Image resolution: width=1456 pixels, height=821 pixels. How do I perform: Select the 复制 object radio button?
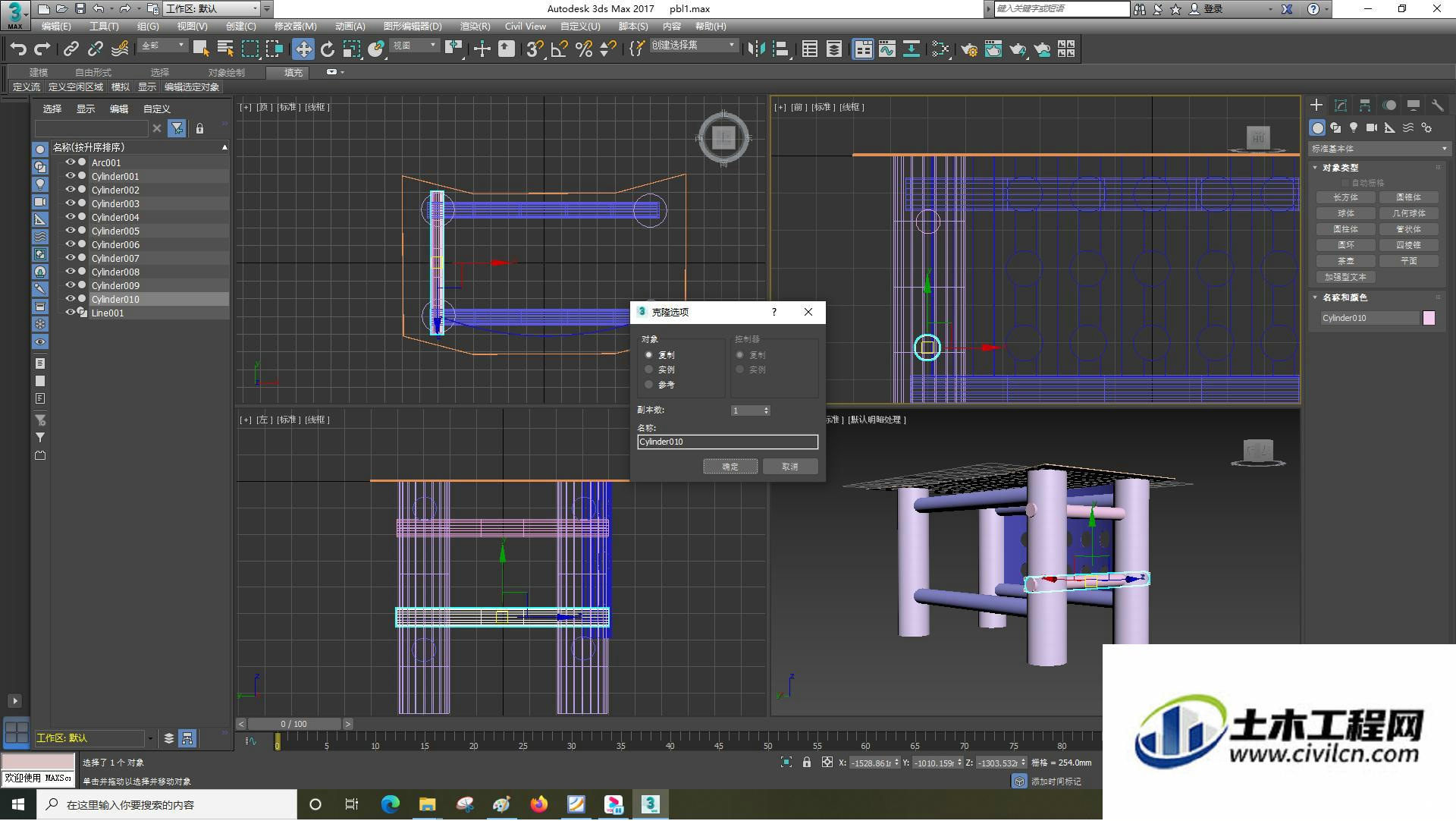649,355
